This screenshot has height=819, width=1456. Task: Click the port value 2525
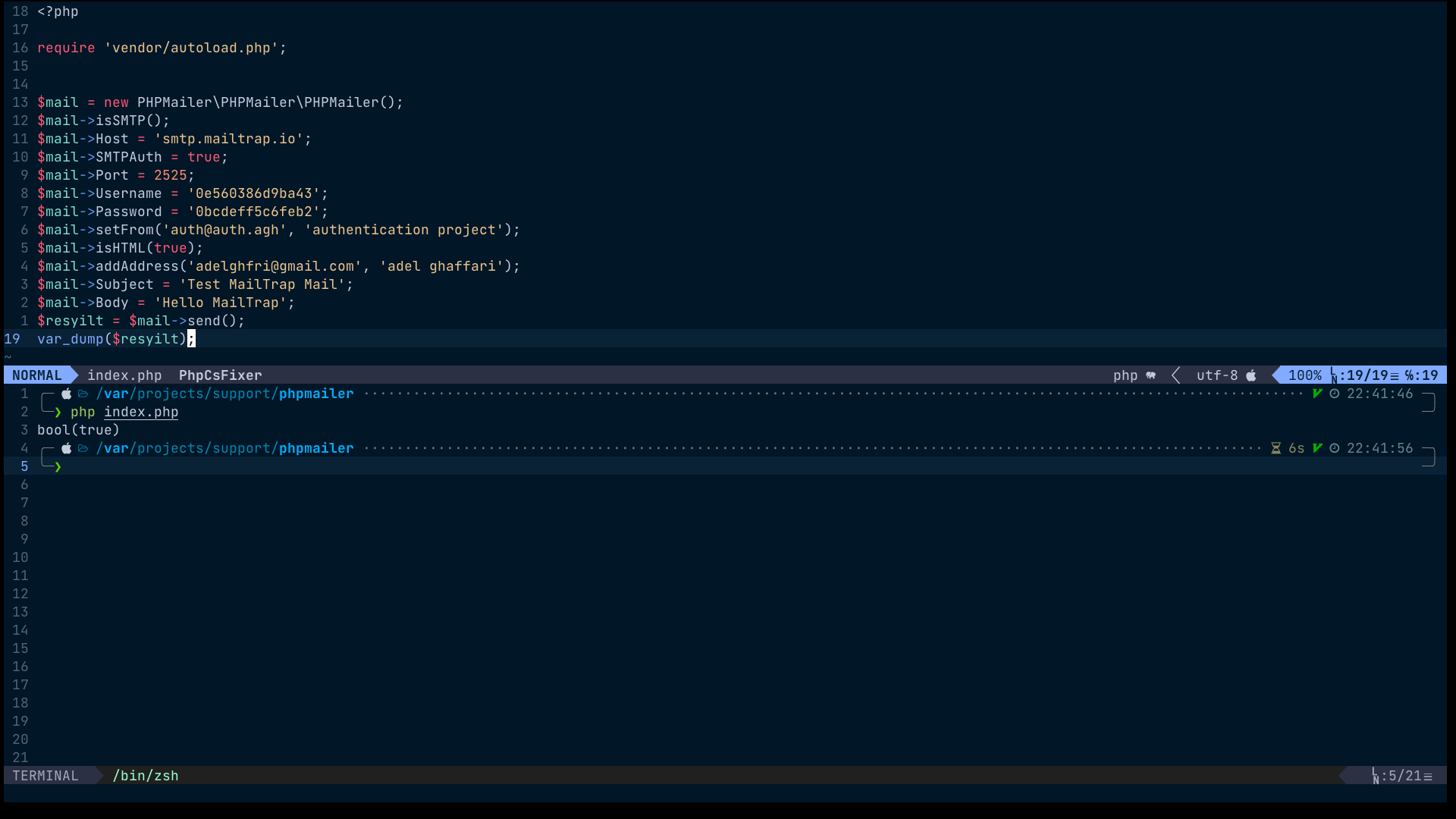pyautogui.click(x=171, y=175)
